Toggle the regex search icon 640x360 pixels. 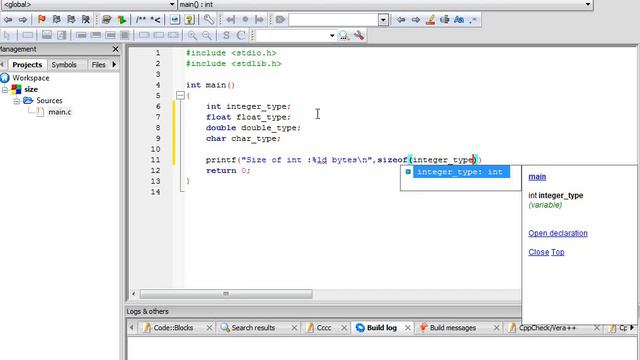pos(473,20)
